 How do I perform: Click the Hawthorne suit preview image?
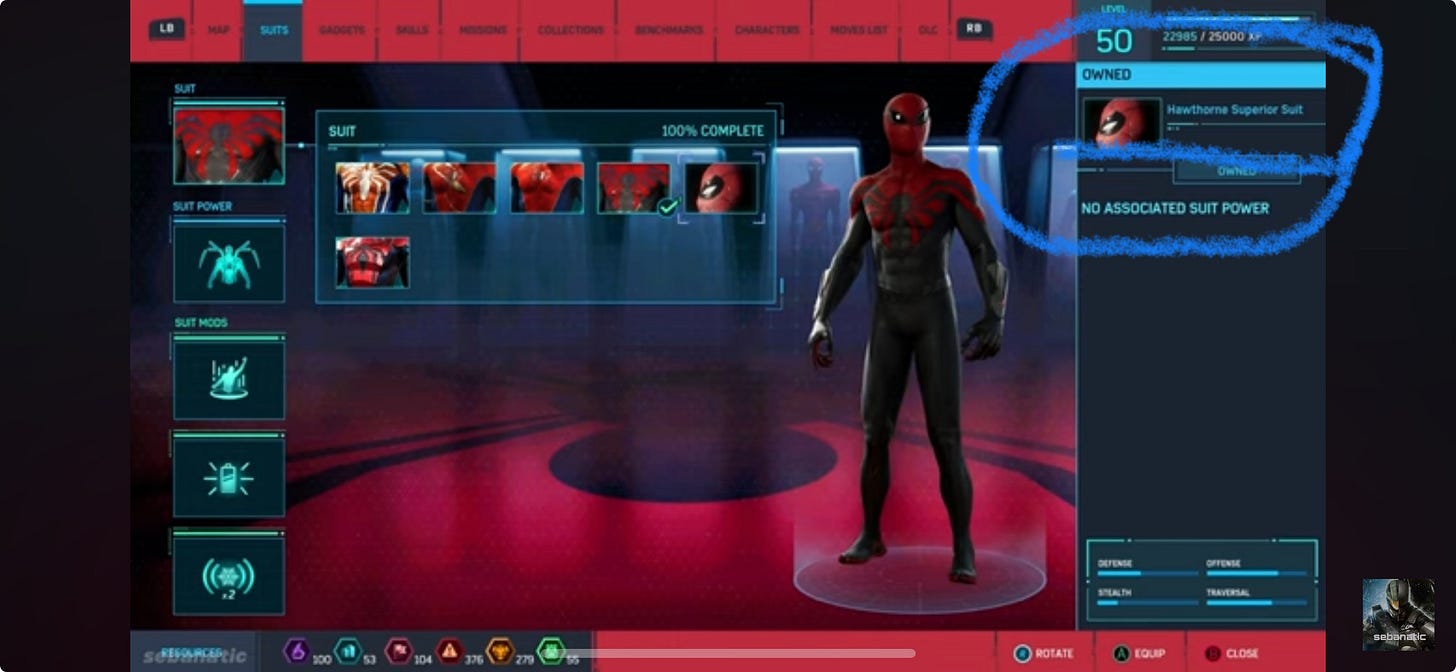pos(1122,124)
